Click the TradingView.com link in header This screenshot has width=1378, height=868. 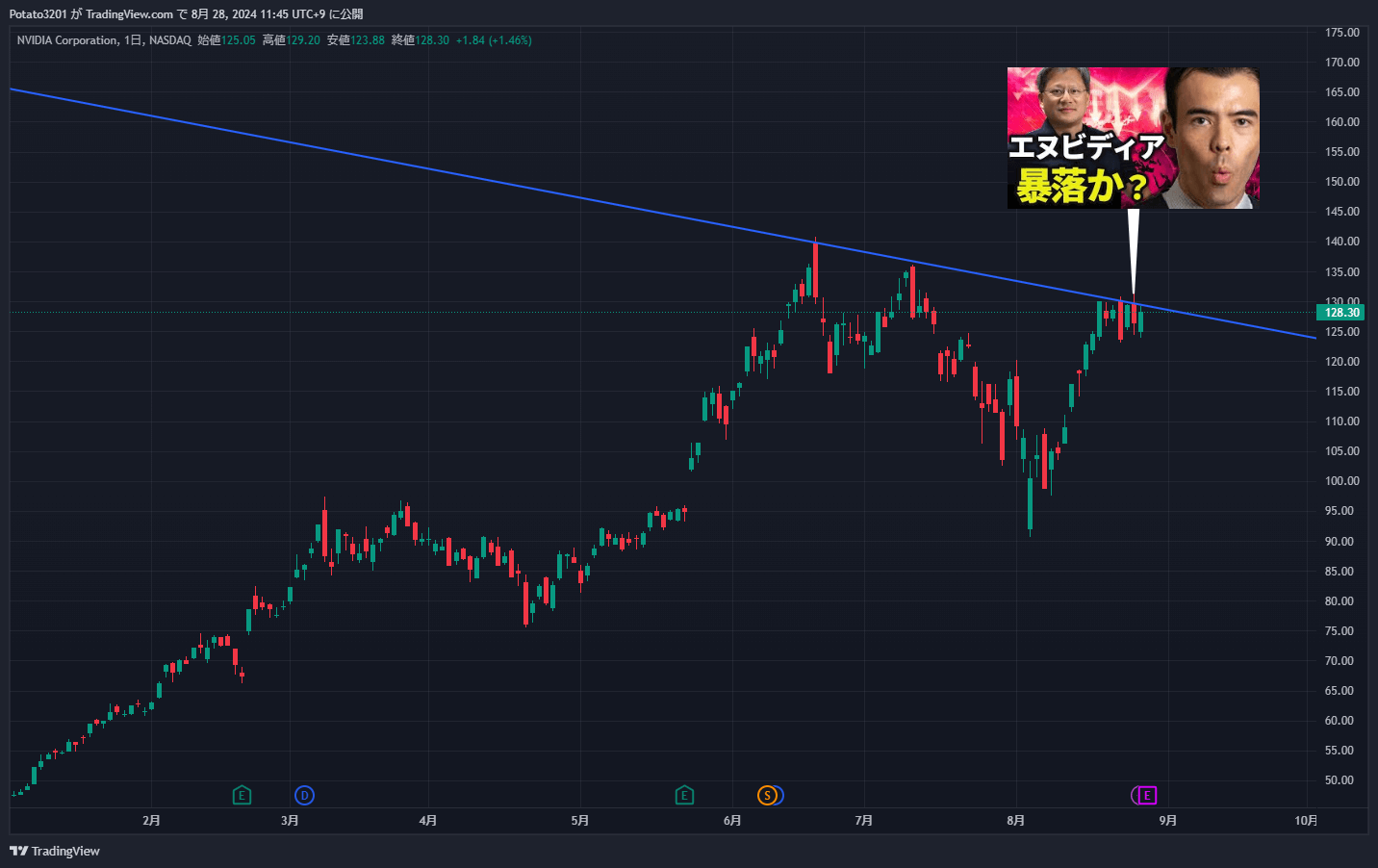point(129,13)
